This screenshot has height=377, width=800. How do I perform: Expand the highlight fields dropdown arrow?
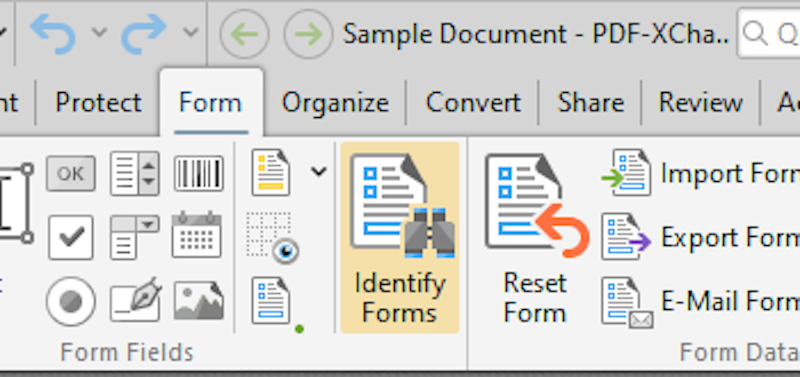point(319,171)
